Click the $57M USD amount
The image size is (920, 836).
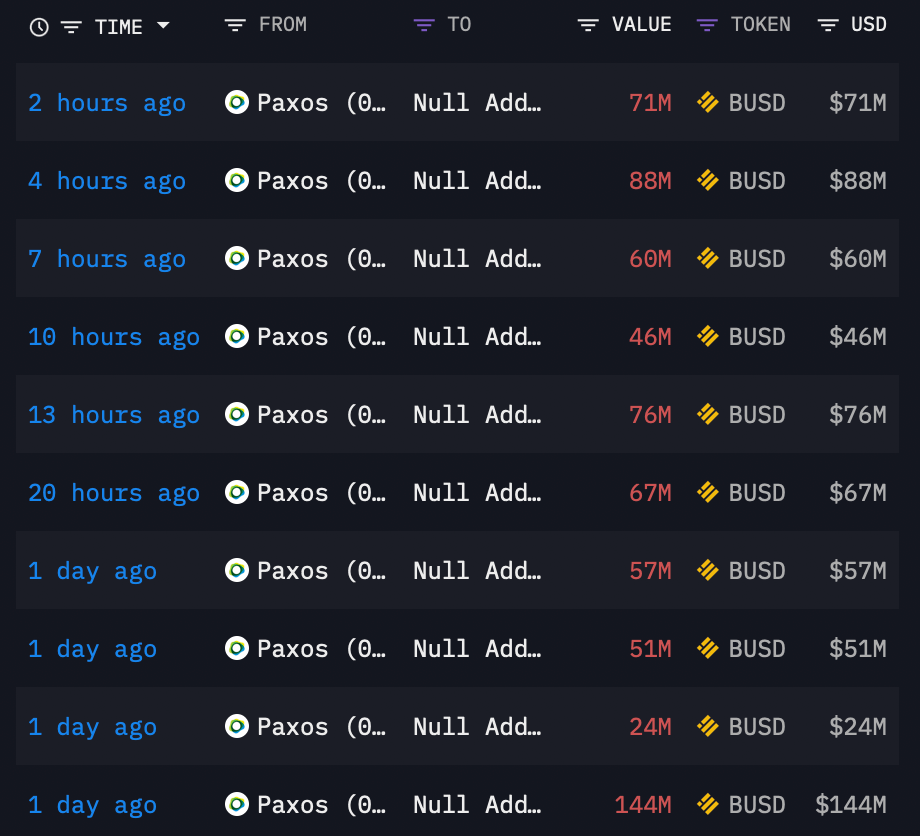tap(858, 571)
